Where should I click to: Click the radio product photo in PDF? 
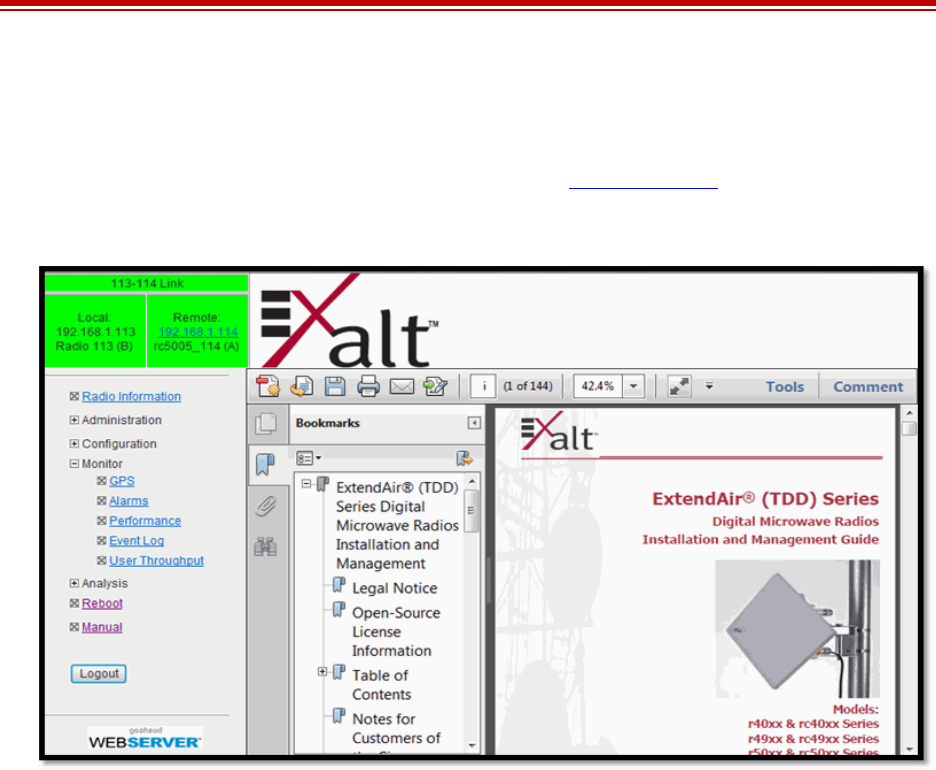coord(798,629)
